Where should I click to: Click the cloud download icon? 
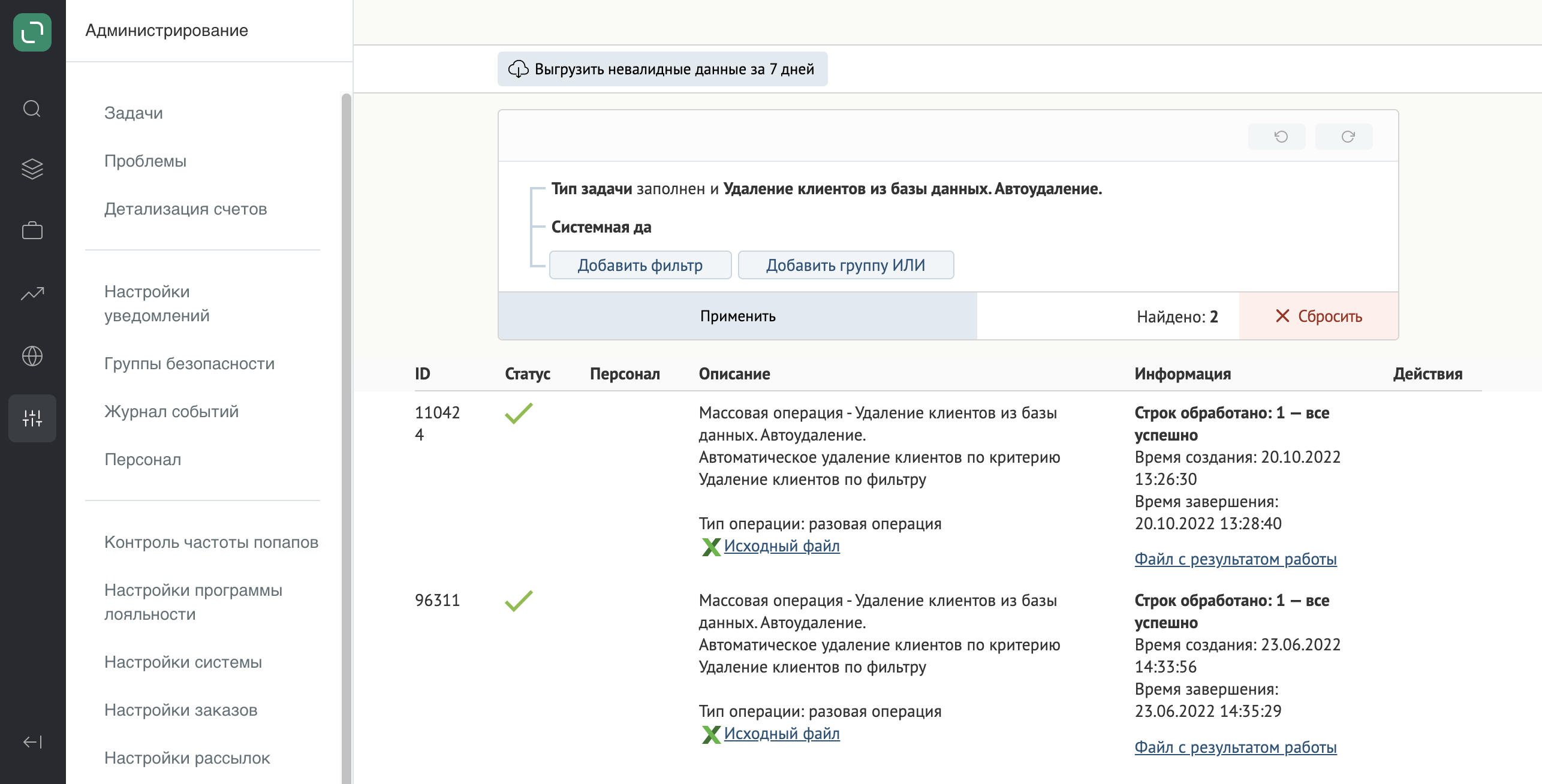click(519, 69)
